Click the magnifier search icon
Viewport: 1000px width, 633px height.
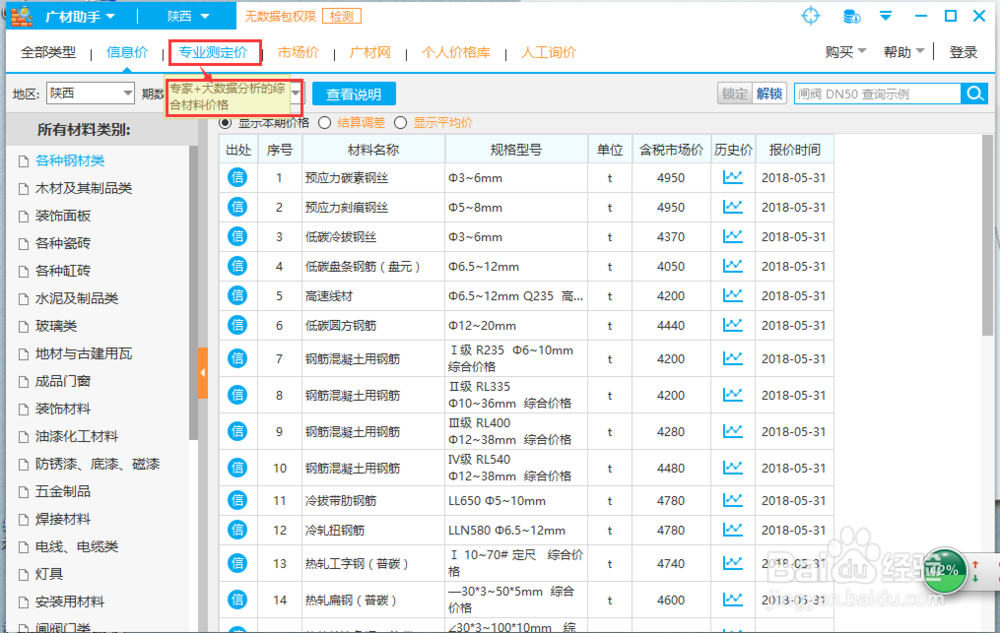pos(974,91)
